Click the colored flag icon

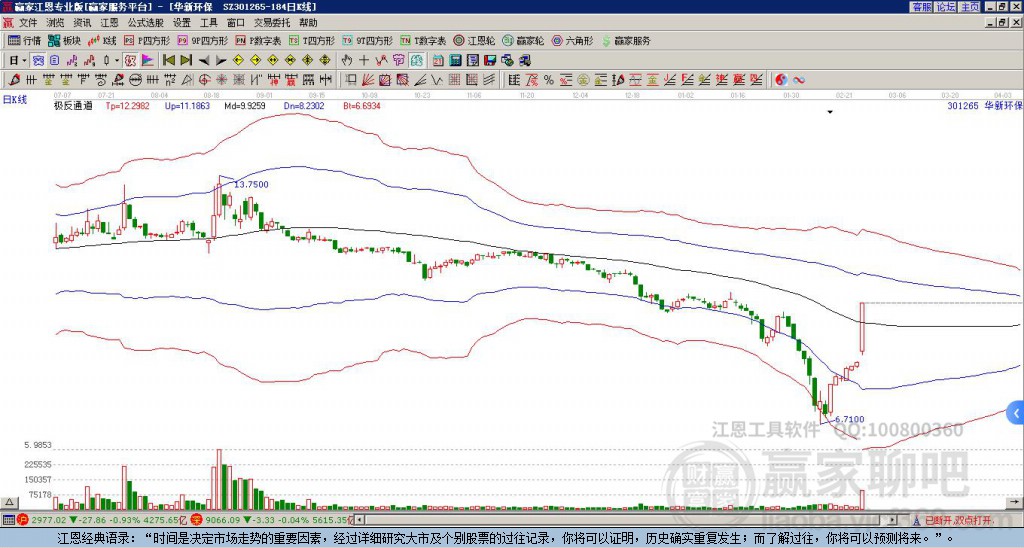pos(148,60)
